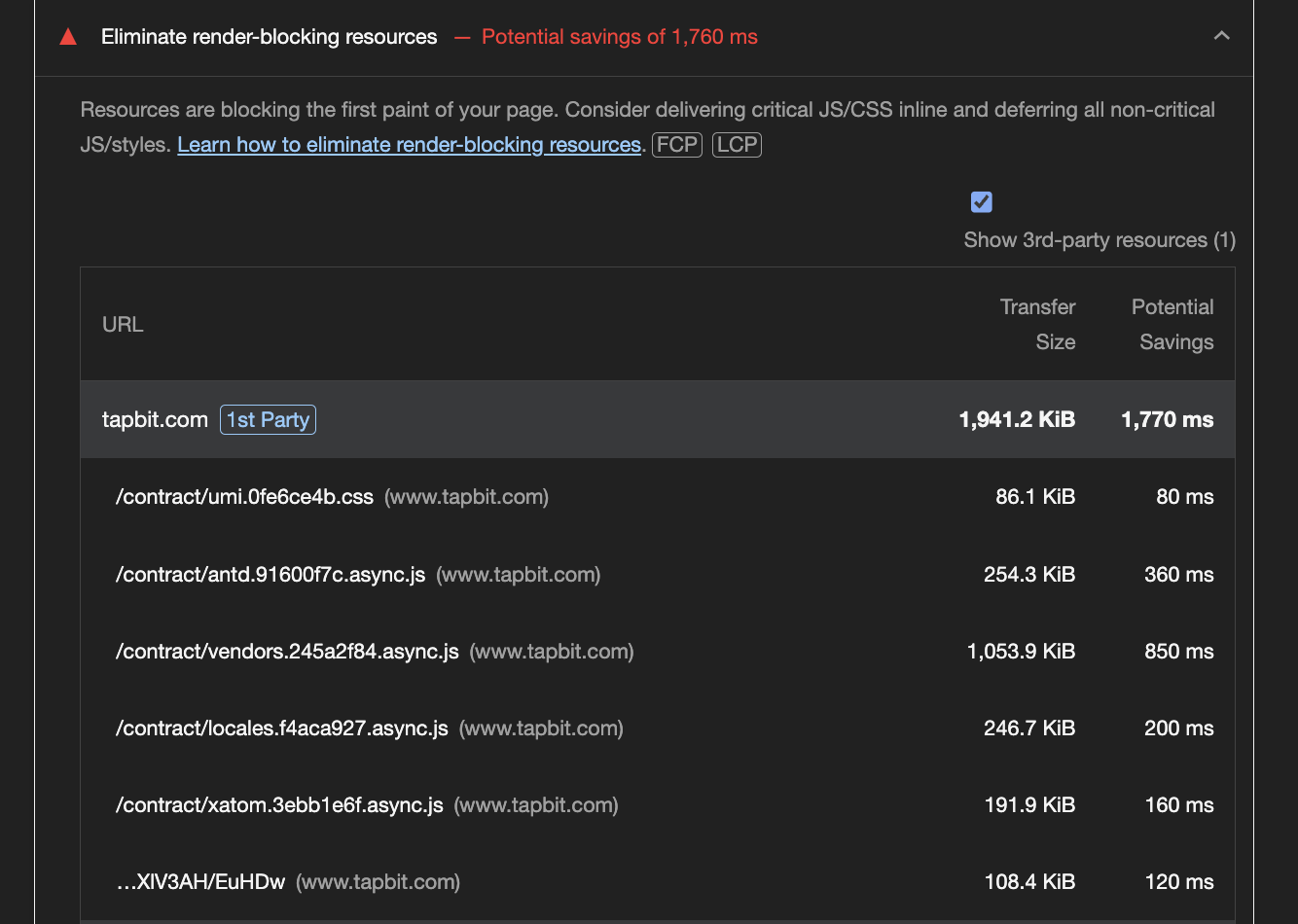Select the 160 ms savings cell
1298x924 pixels.
click(1179, 805)
